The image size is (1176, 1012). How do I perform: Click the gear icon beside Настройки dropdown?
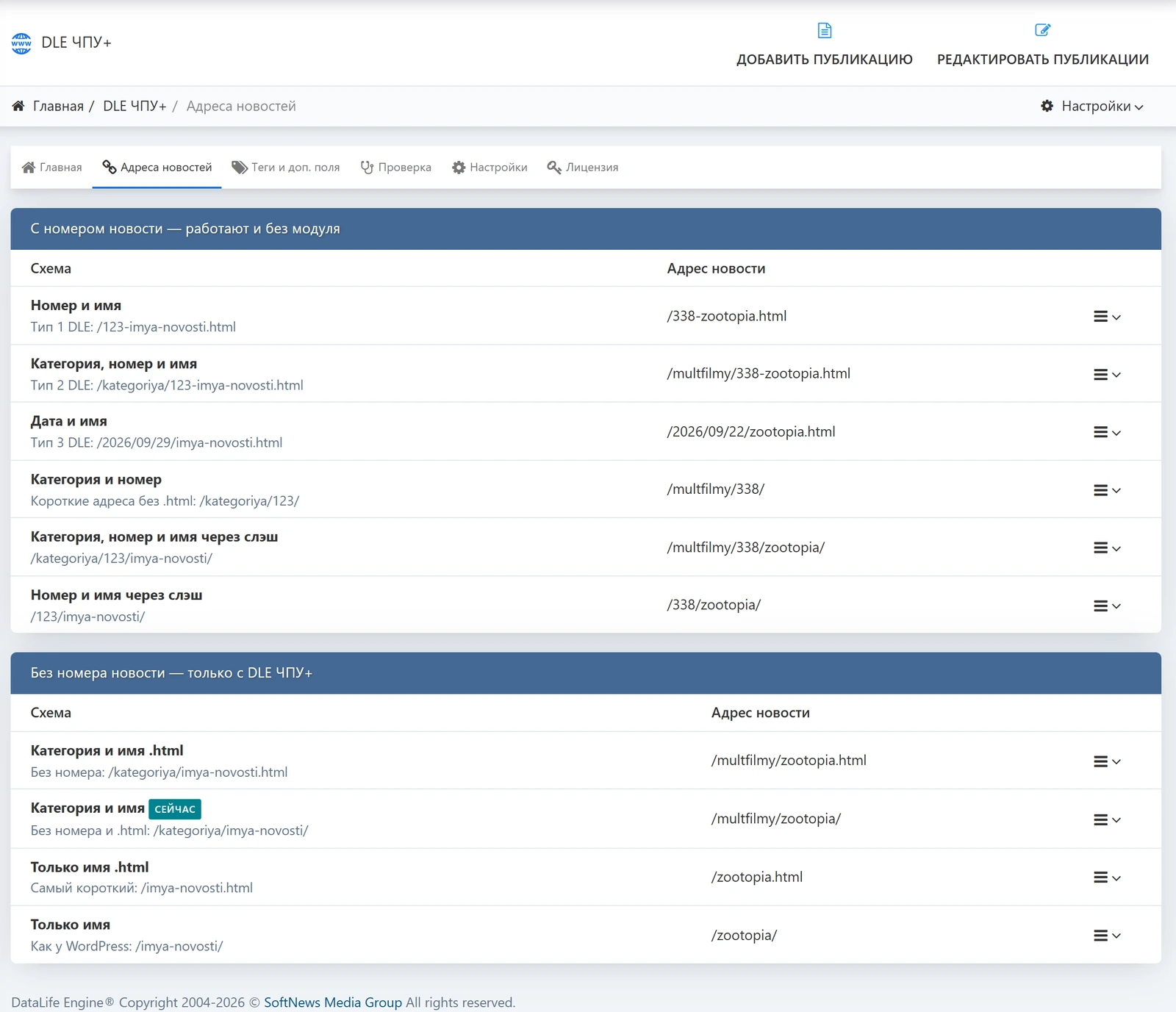pos(1047,106)
